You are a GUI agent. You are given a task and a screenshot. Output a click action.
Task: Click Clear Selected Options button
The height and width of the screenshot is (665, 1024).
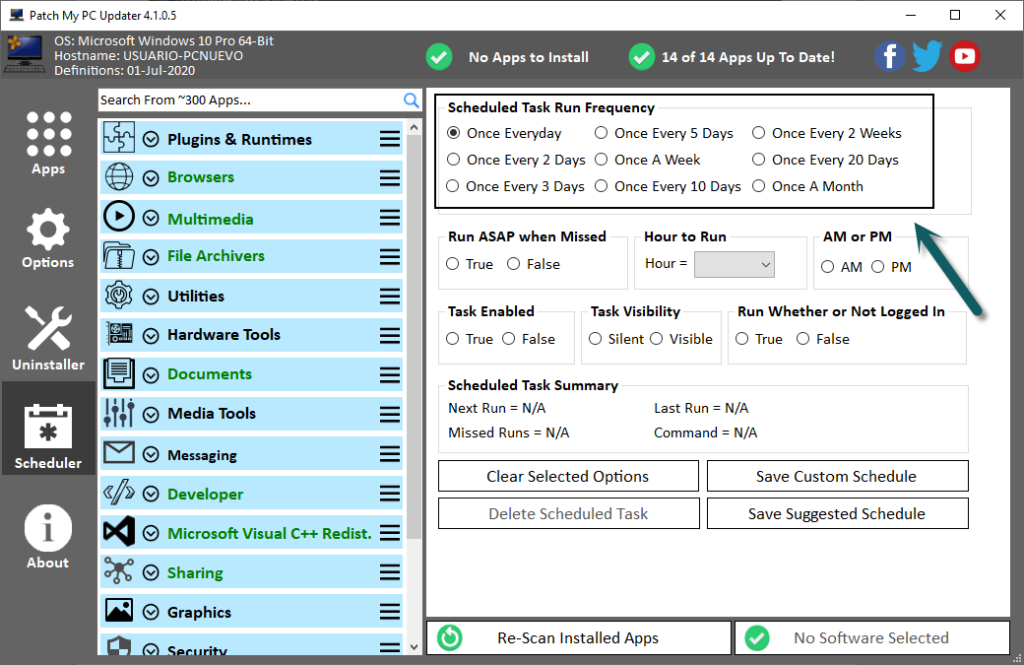(x=568, y=476)
